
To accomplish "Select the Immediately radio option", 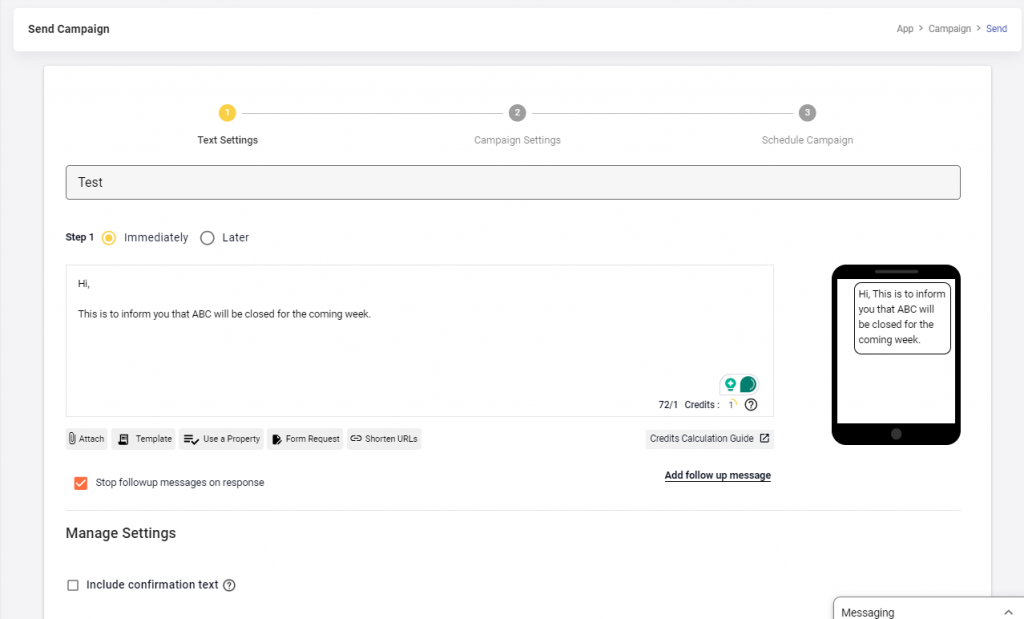I will (108, 237).
